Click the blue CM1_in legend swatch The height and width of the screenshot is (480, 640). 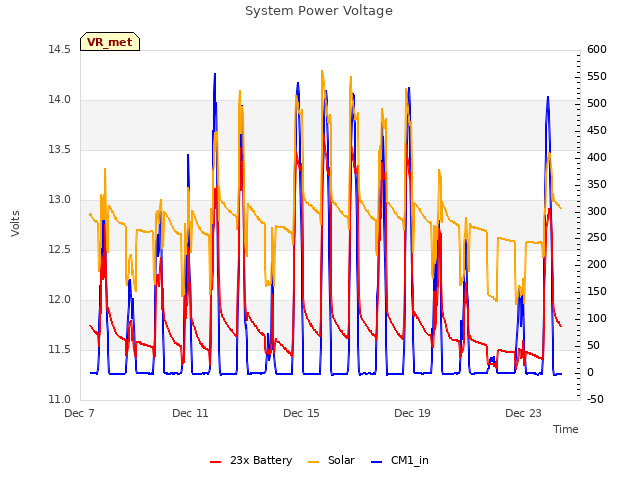click(x=376, y=462)
